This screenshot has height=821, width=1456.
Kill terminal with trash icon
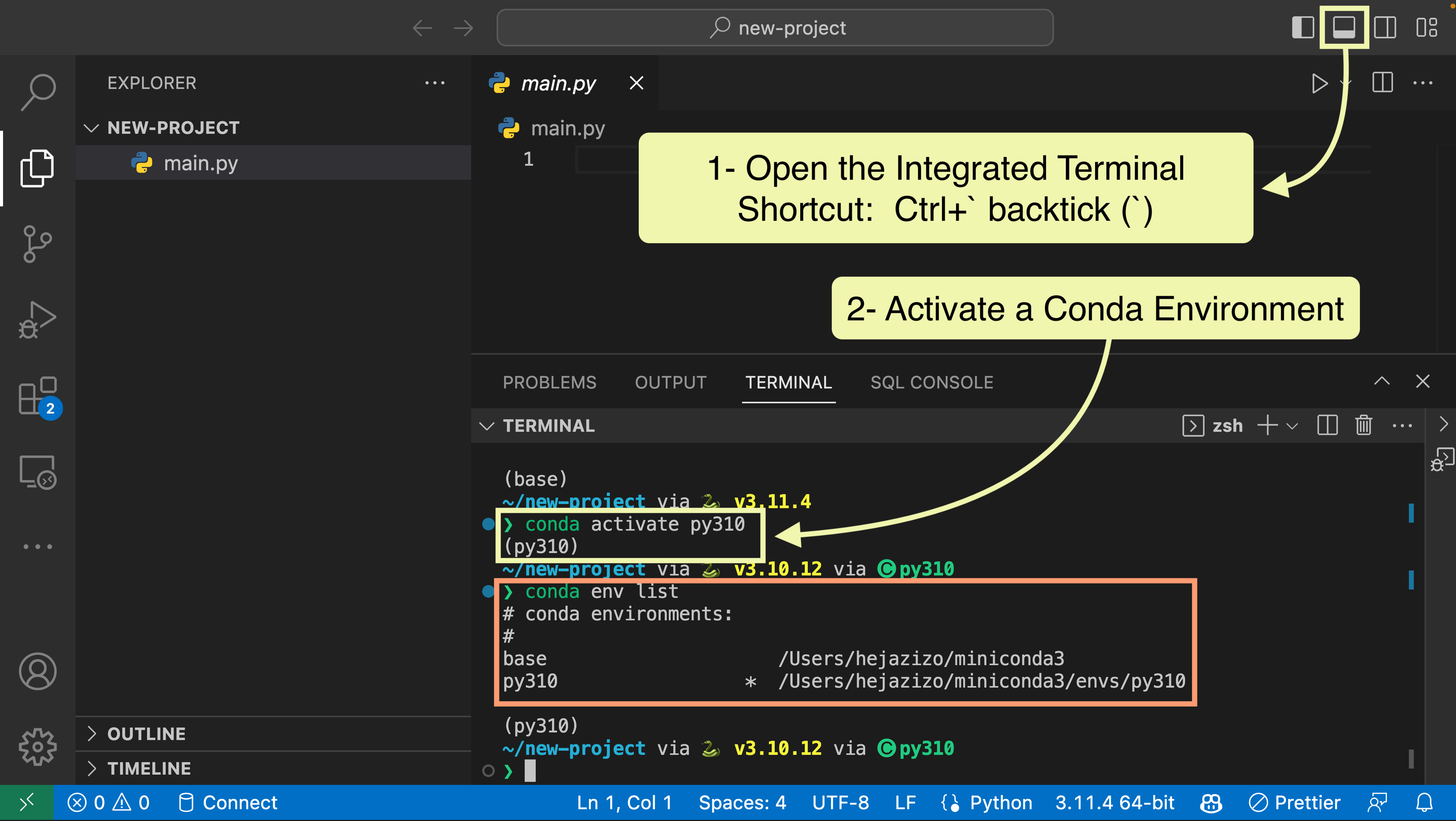(x=1363, y=425)
